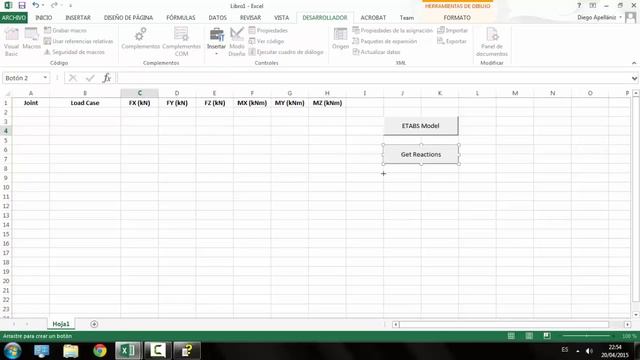Click the Get Reactions button
This screenshot has height=360, width=640.
[x=421, y=154]
